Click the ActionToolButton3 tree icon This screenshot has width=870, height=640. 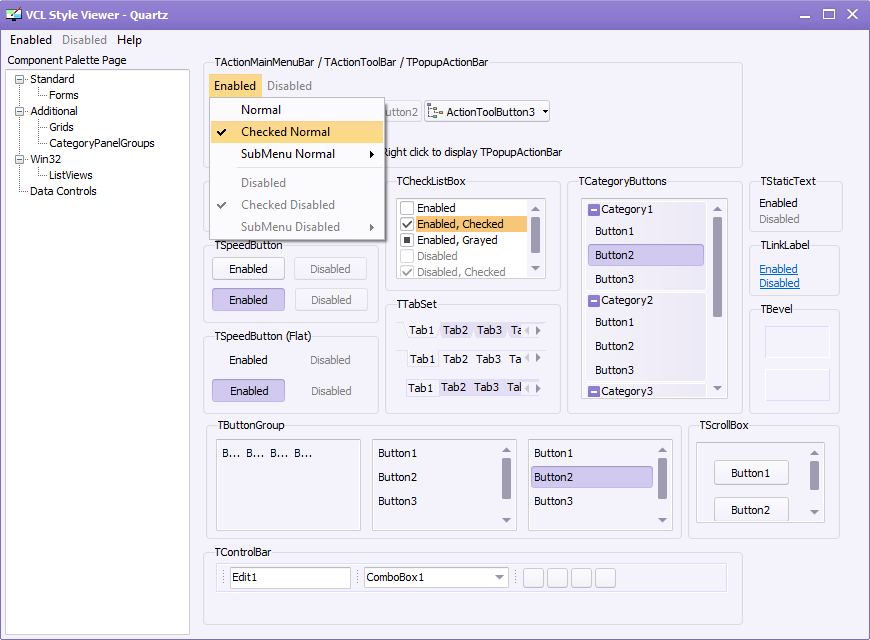(x=435, y=112)
